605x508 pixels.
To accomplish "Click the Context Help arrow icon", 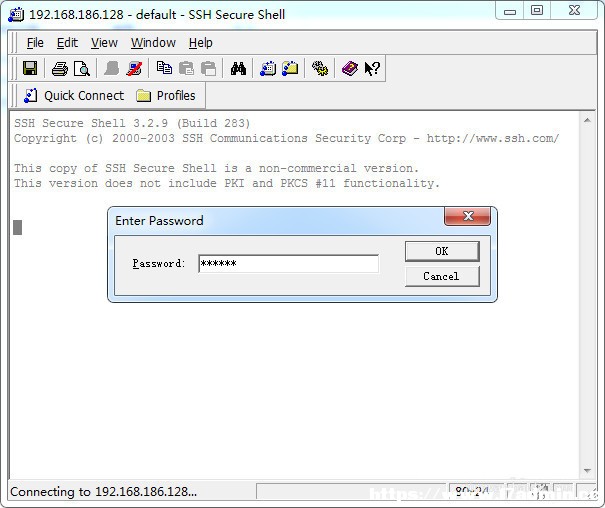I will point(372,69).
